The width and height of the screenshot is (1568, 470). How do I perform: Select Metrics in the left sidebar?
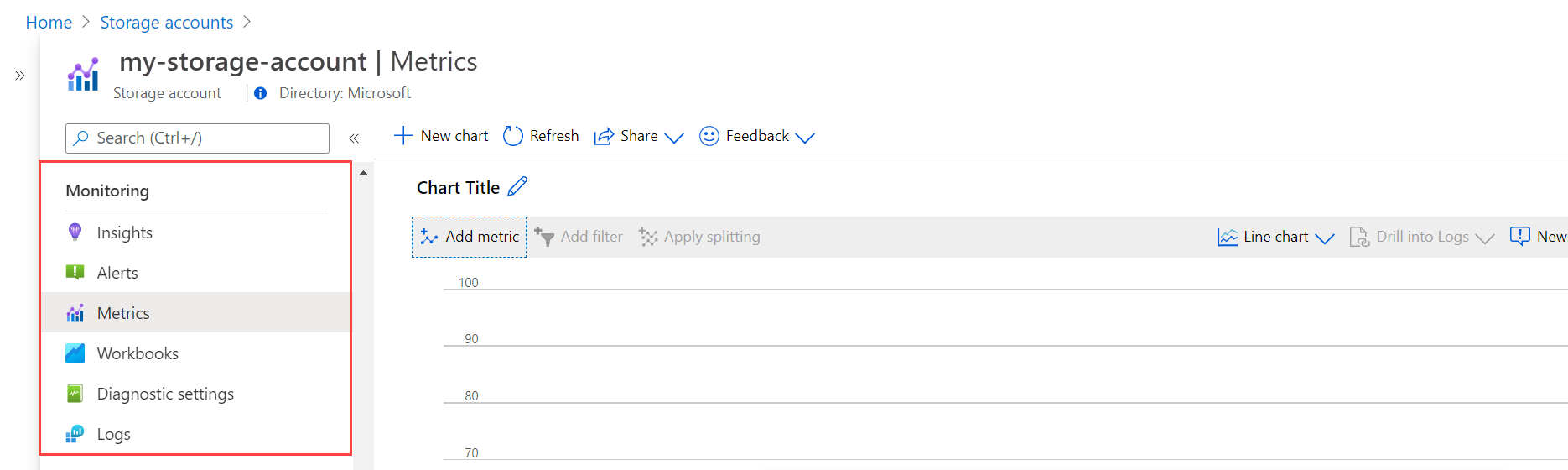196,313
